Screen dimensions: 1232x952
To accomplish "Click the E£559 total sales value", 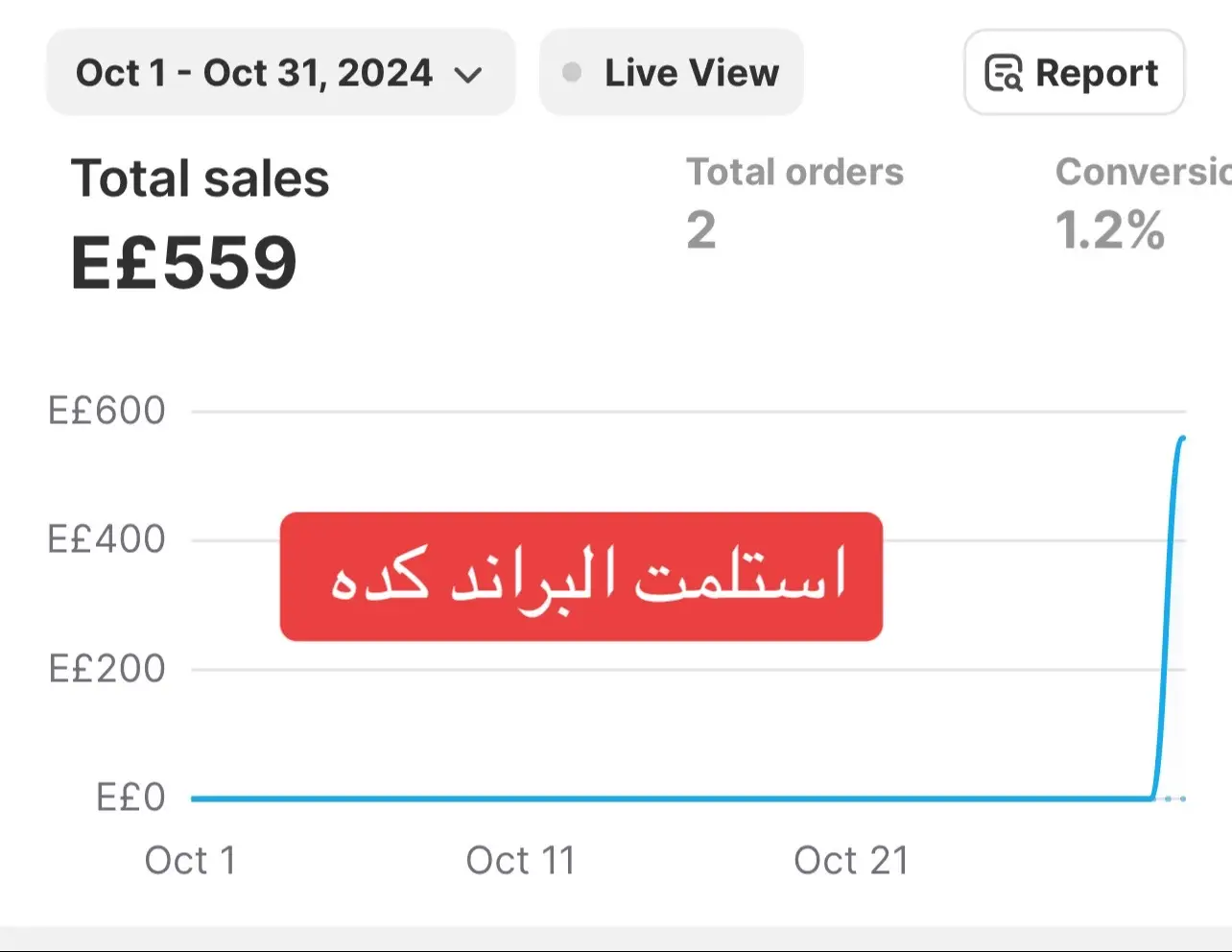I will [x=184, y=262].
